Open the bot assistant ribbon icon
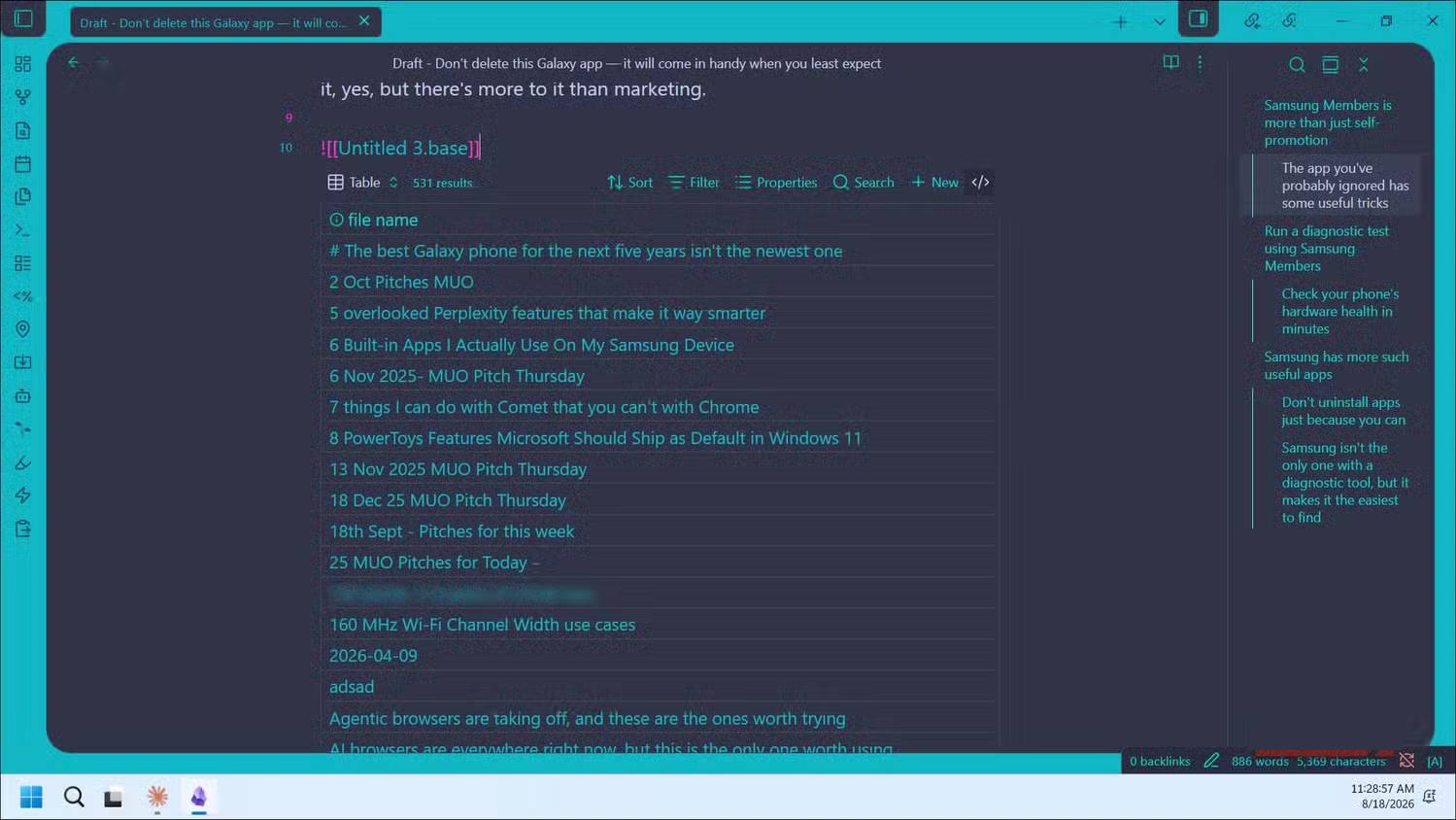 (x=23, y=395)
